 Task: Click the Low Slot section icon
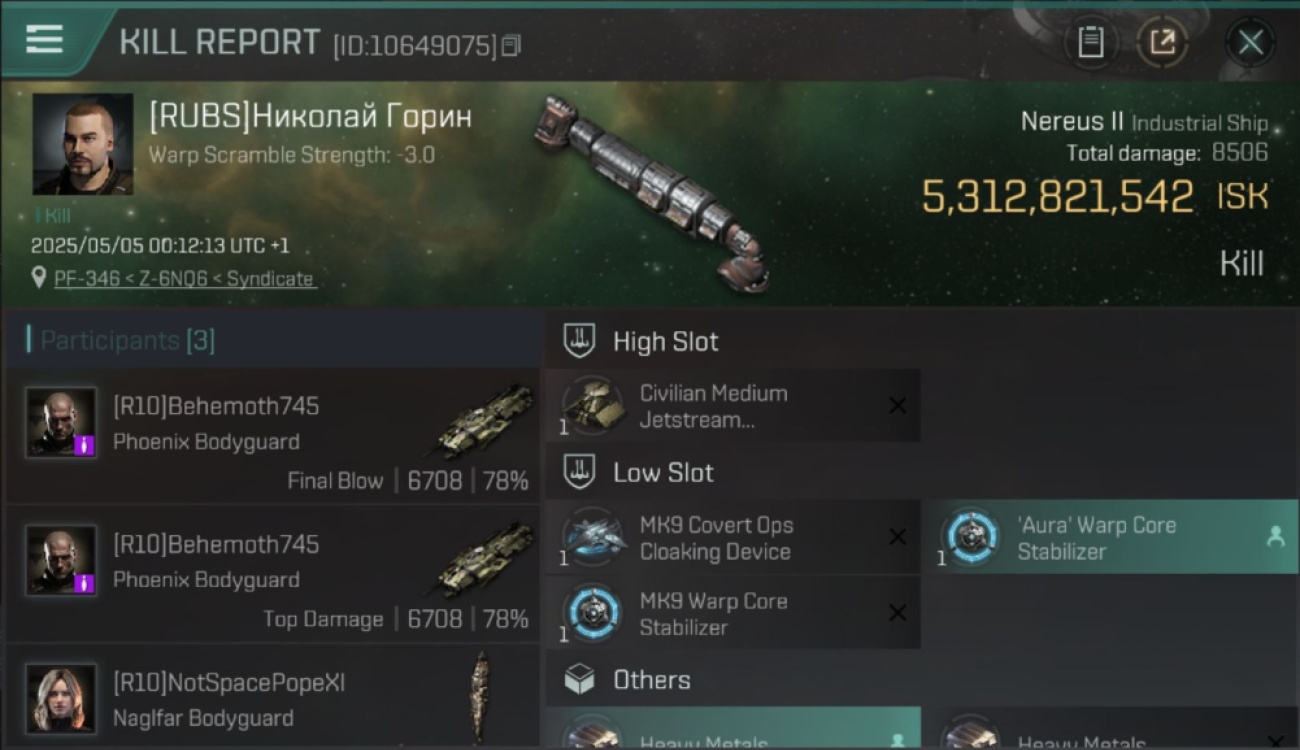(x=579, y=472)
